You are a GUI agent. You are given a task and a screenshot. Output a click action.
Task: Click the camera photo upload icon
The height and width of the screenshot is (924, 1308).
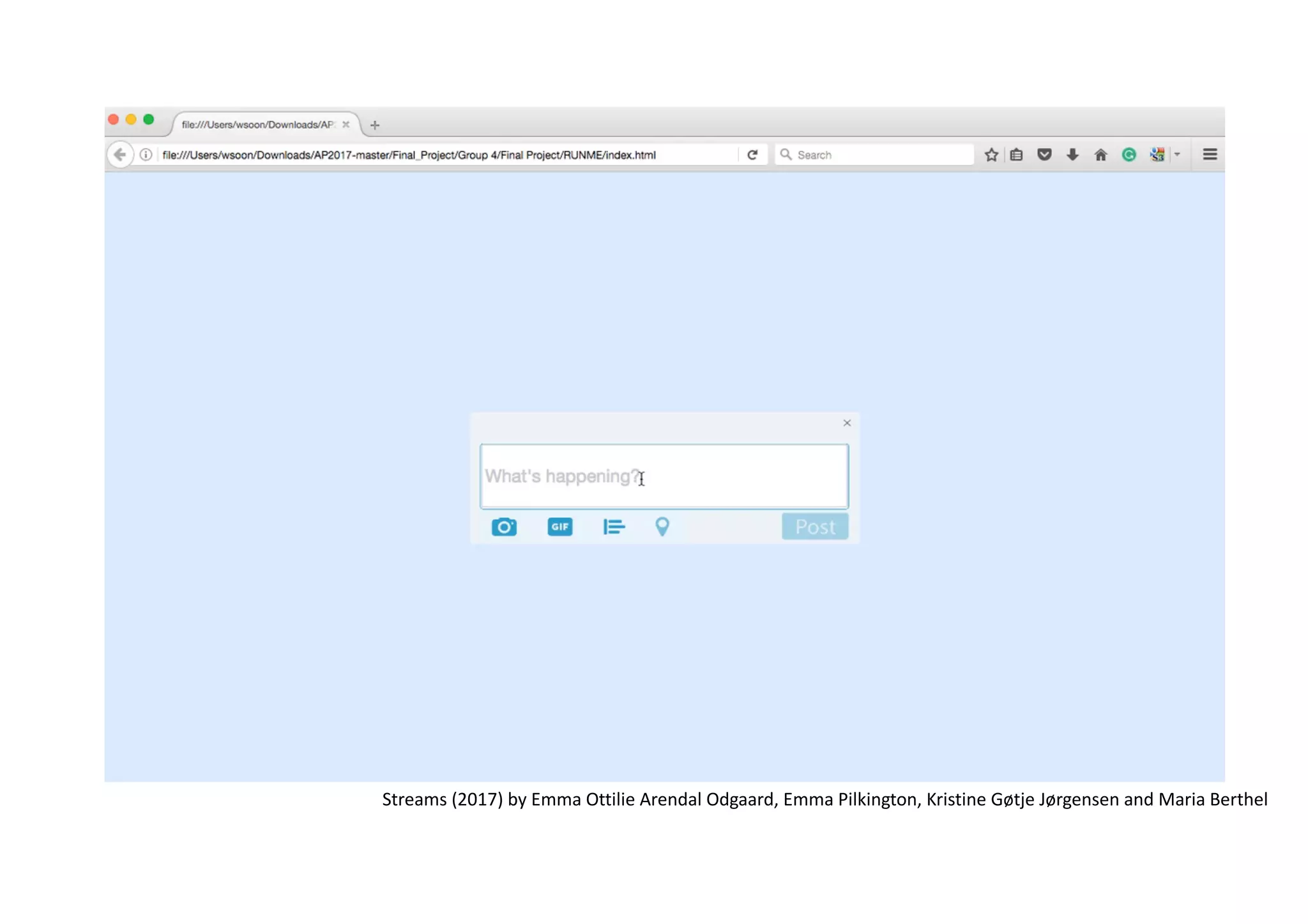504,527
